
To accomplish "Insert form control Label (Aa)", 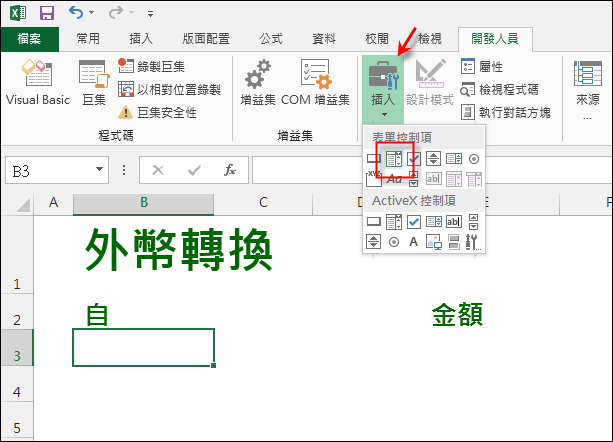I will pos(394,179).
